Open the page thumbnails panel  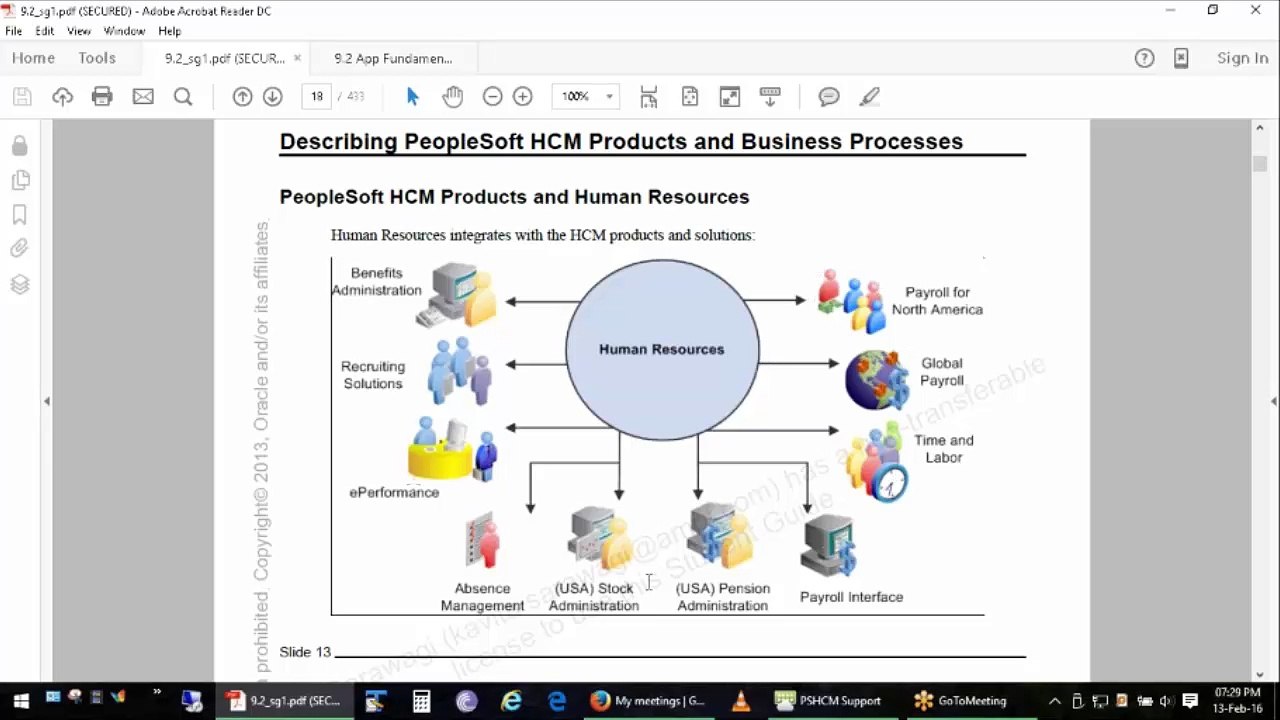click(x=19, y=181)
